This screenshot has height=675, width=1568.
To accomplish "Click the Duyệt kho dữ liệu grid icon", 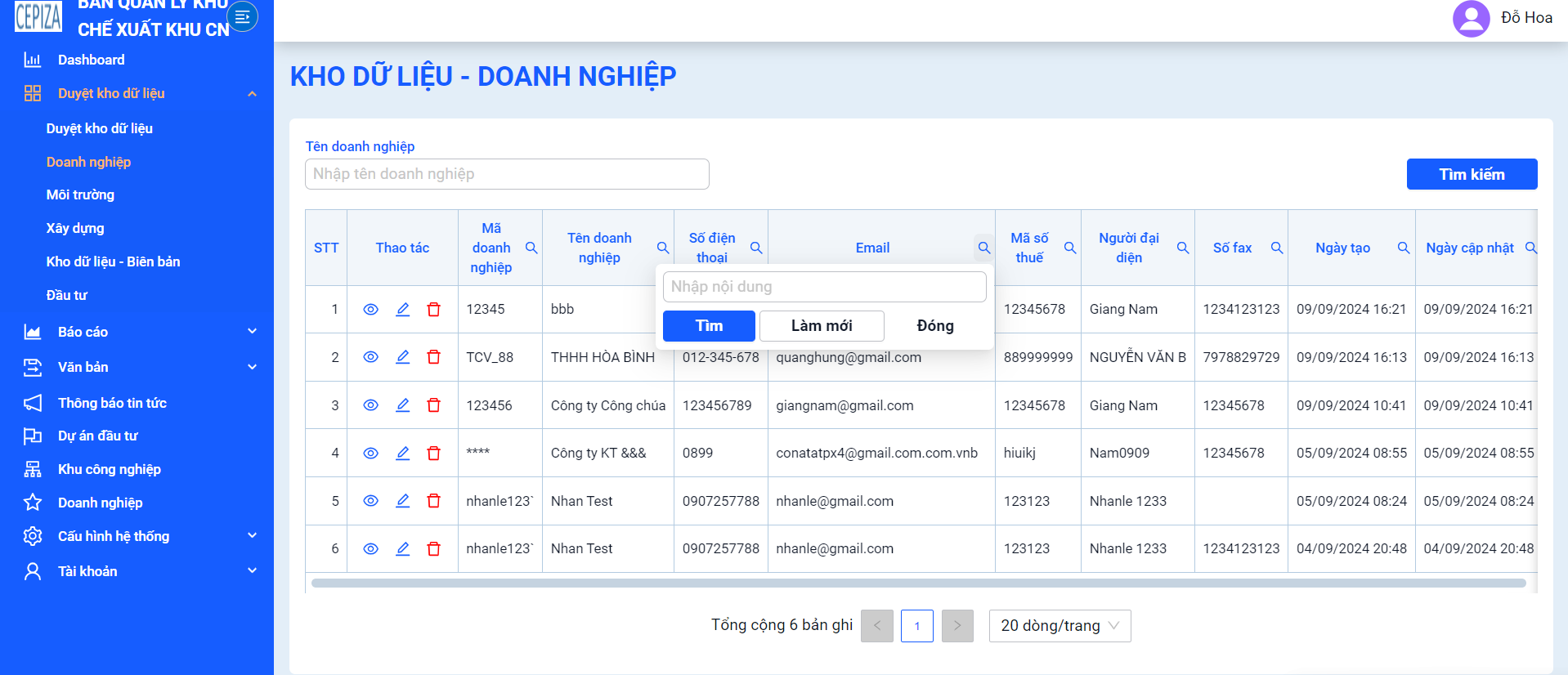I will [x=33, y=93].
